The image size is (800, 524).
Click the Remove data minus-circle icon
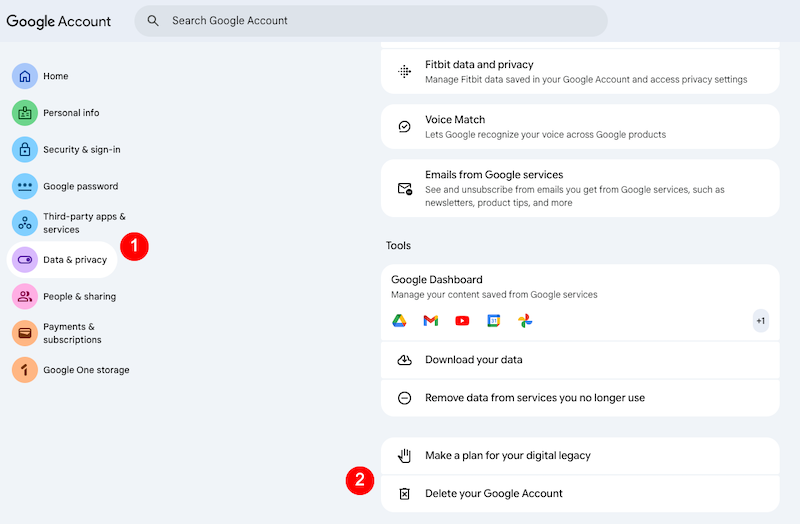coord(405,398)
